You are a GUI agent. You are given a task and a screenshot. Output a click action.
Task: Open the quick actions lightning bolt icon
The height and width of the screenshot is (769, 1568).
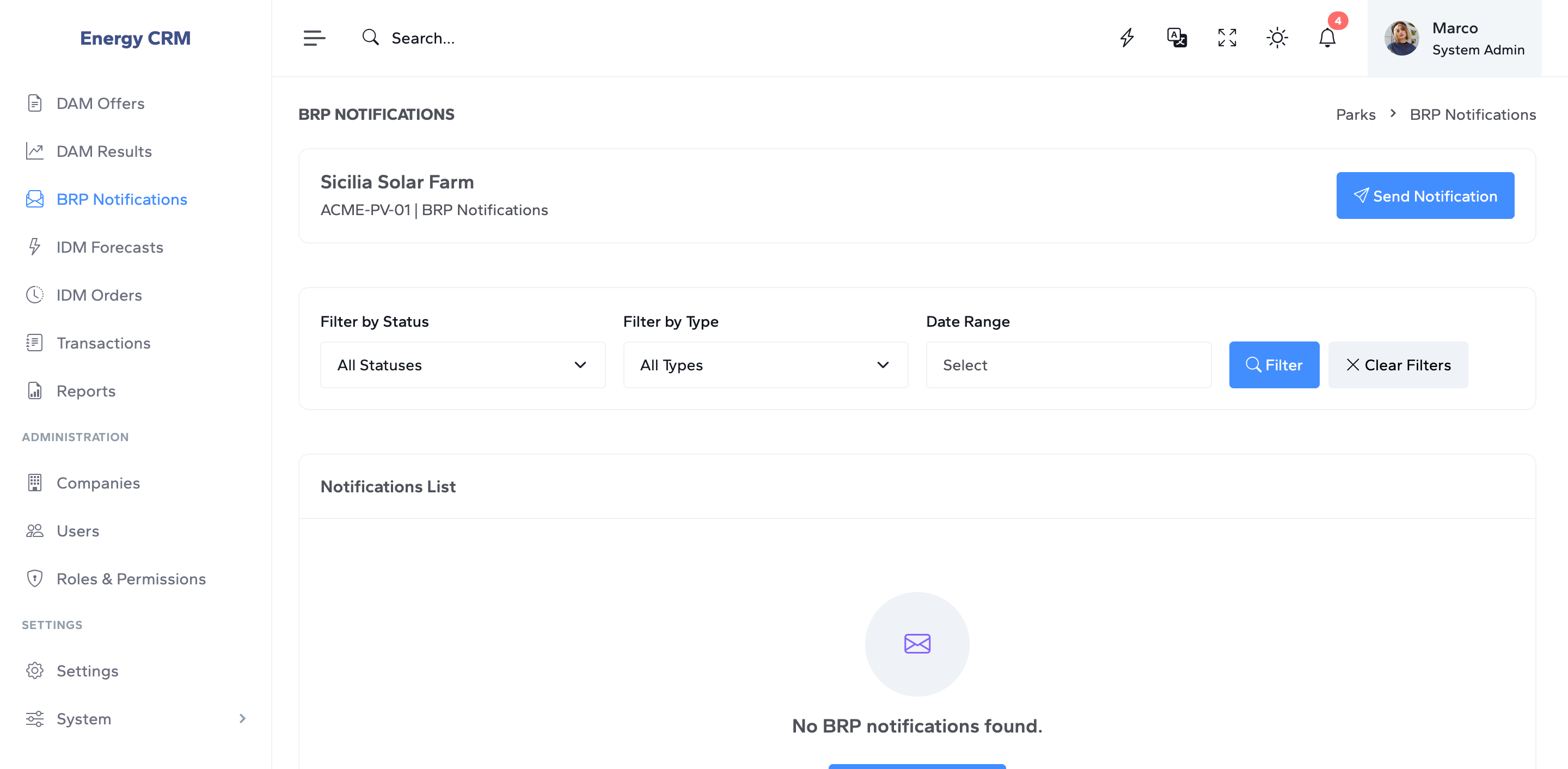click(1128, 38)
